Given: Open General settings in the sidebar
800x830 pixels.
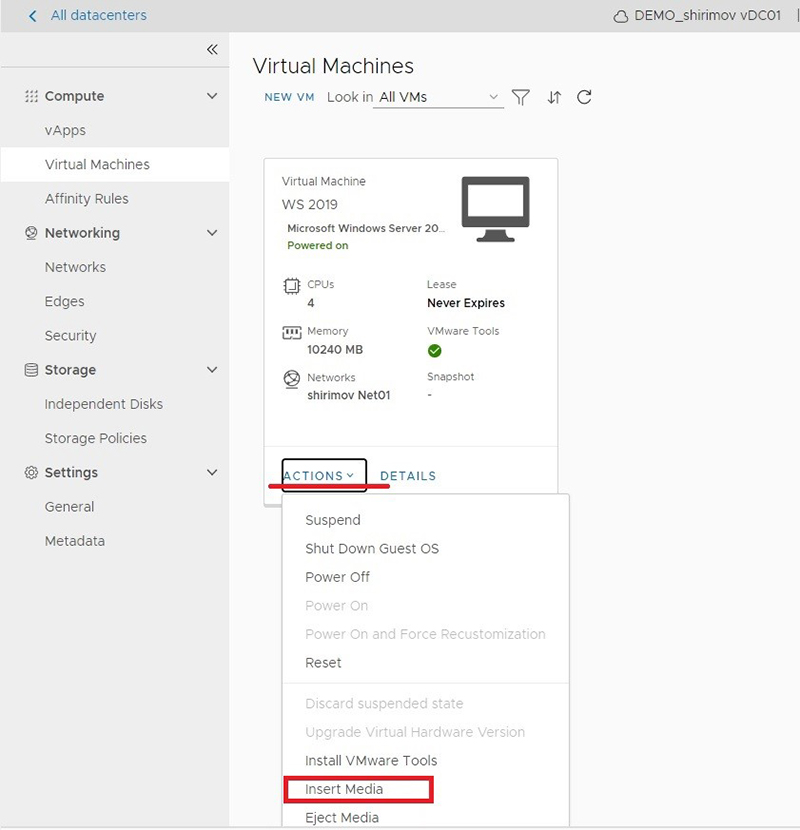Looking at the screenshot, I should [x=69, y=507].
